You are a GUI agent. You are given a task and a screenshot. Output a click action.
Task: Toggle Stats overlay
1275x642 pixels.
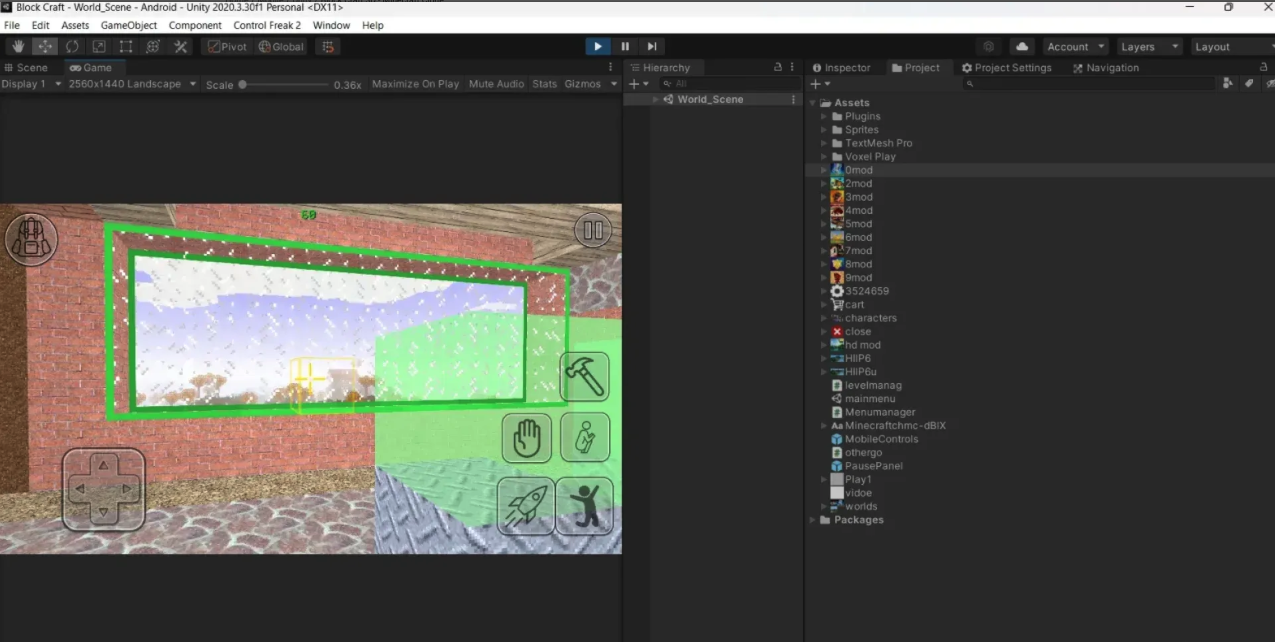pyautogui.click(x=545, y=84)
